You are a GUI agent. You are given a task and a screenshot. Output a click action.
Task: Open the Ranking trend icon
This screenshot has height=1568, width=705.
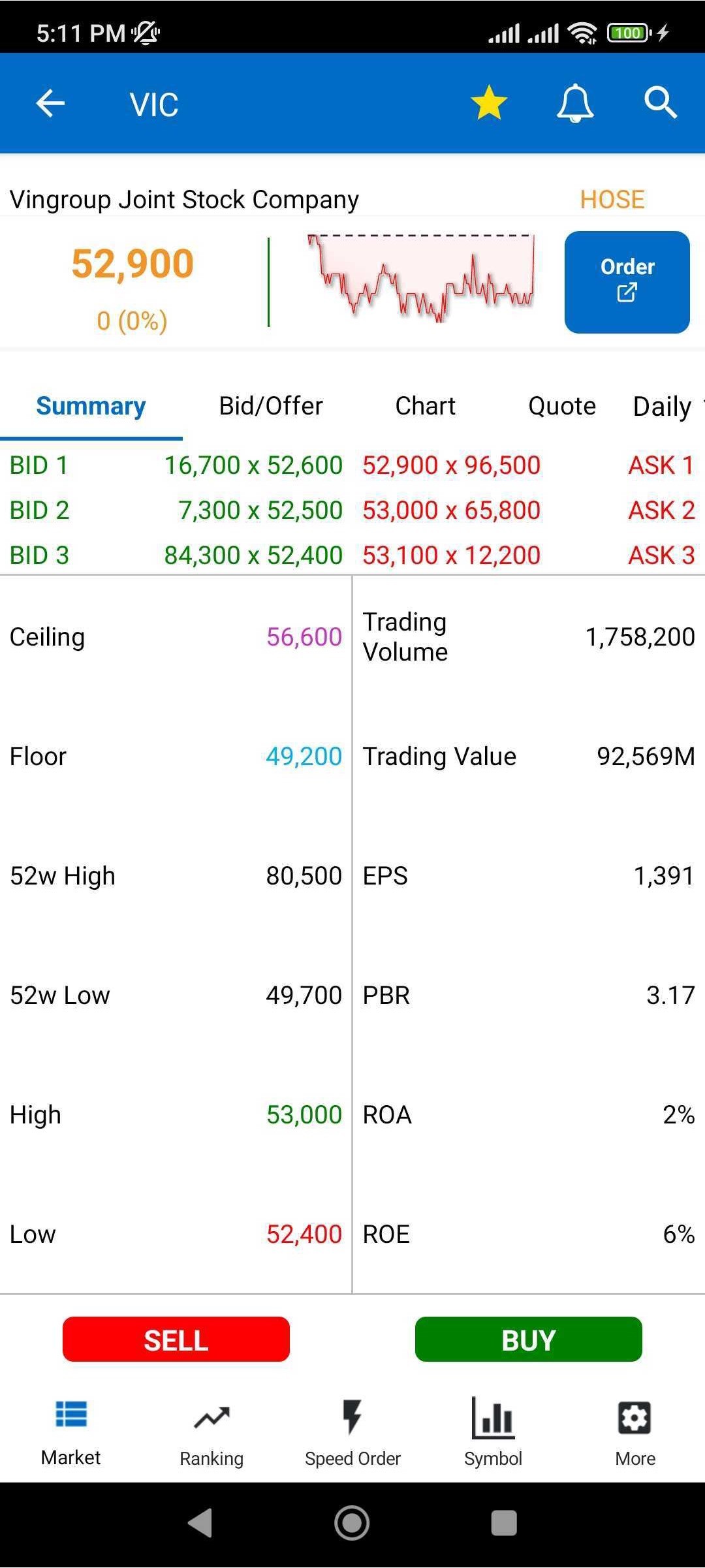point(211,1418)
